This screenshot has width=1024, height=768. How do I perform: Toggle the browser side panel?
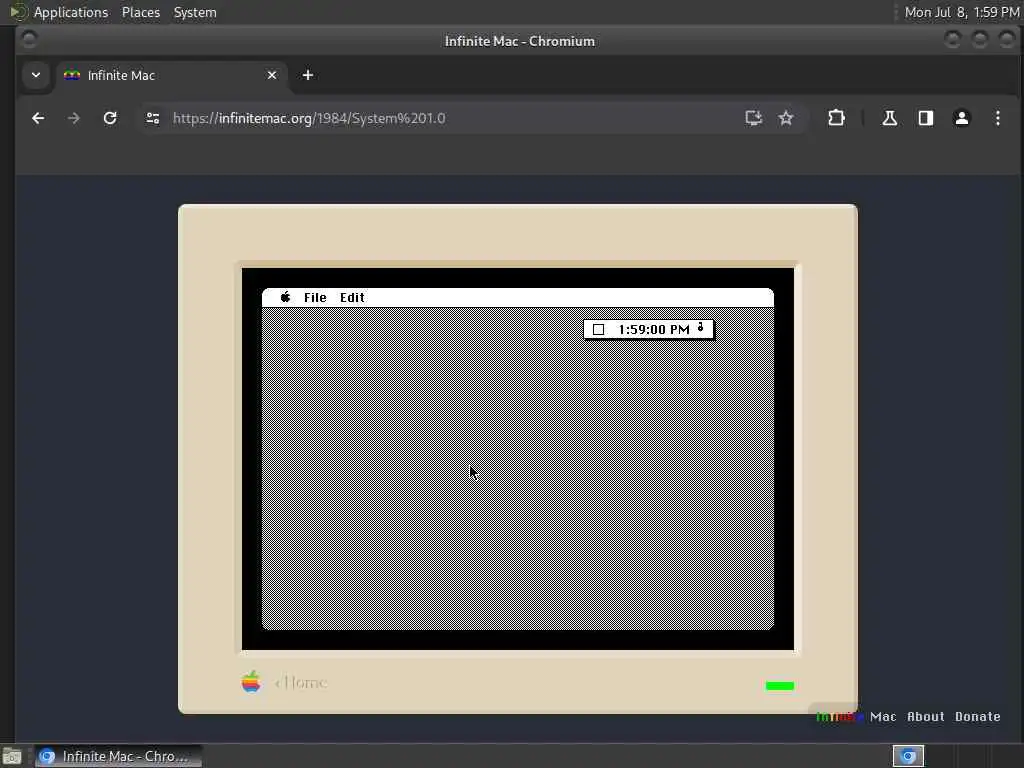(925, 118)
